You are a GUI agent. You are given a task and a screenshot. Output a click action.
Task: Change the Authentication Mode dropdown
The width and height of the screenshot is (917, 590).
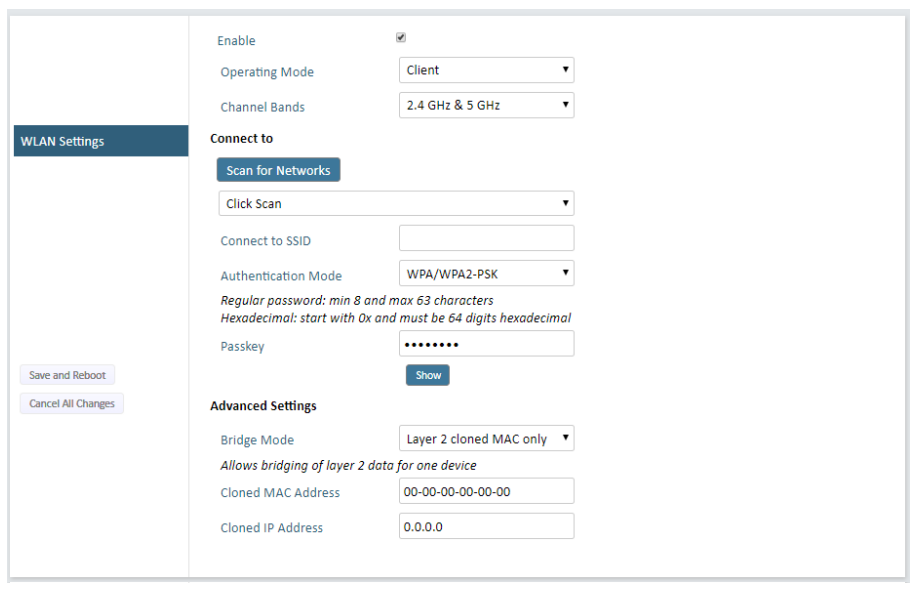[486, 274]
